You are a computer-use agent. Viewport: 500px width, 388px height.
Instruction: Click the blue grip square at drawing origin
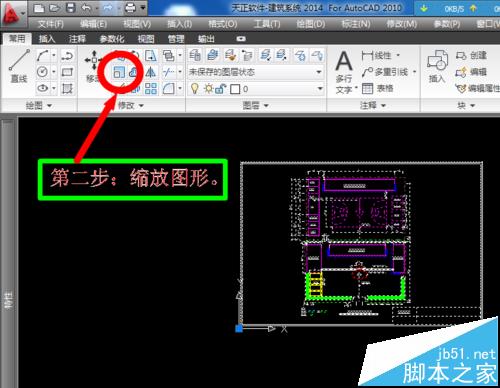pyautogui.click(x=239, y=328)
